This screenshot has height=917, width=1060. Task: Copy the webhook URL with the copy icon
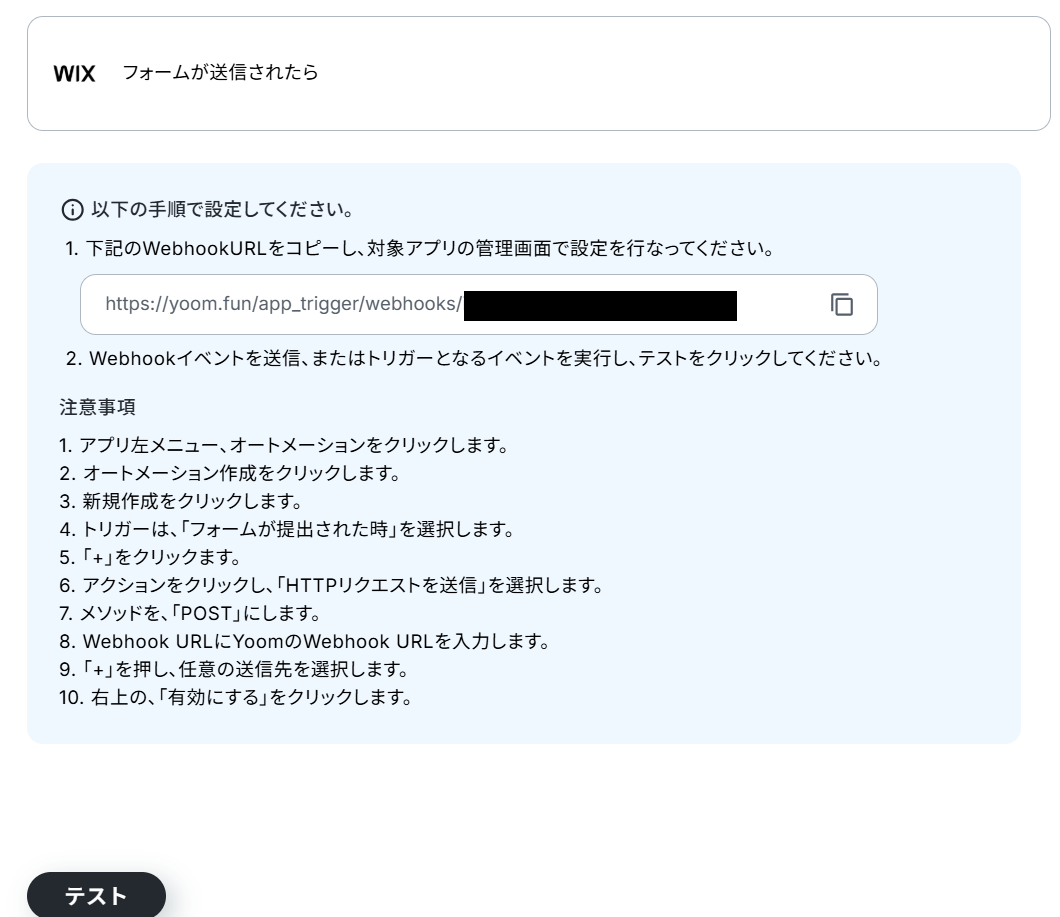pos(842,304)
